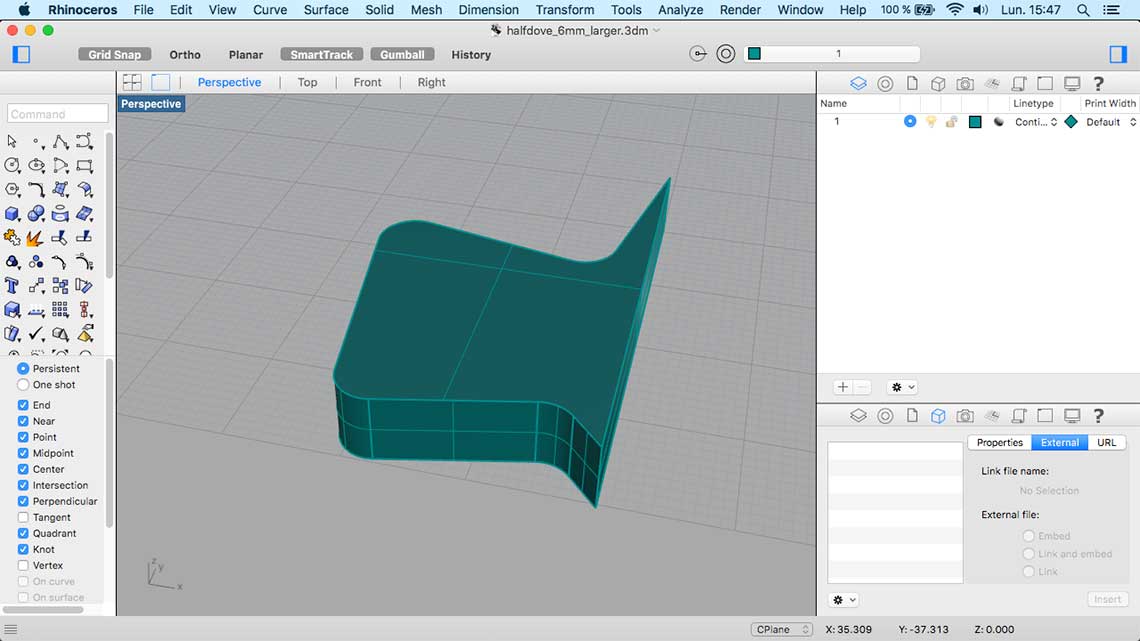Open Layers panel icon in upper inspector
1140x641 pixels.
pyautogui.click(x=858, y=84)
